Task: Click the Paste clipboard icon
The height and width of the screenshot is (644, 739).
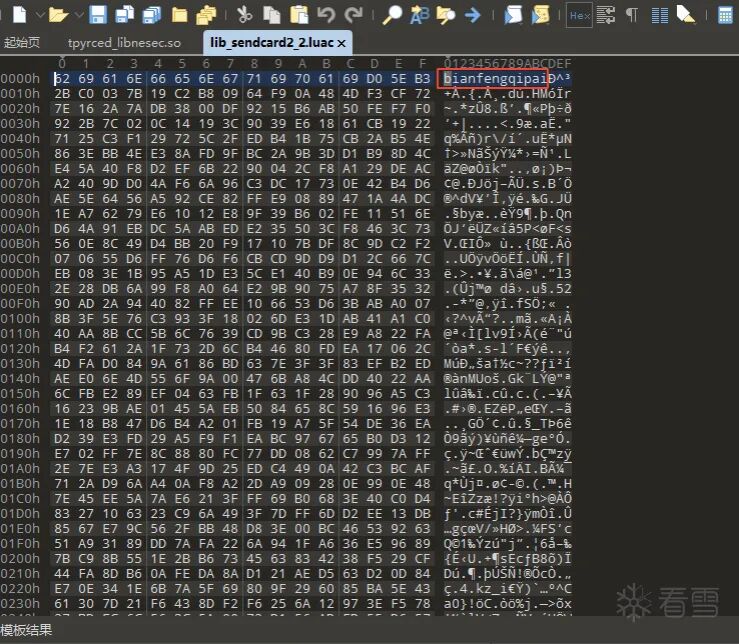Action: tap(299, 15)
